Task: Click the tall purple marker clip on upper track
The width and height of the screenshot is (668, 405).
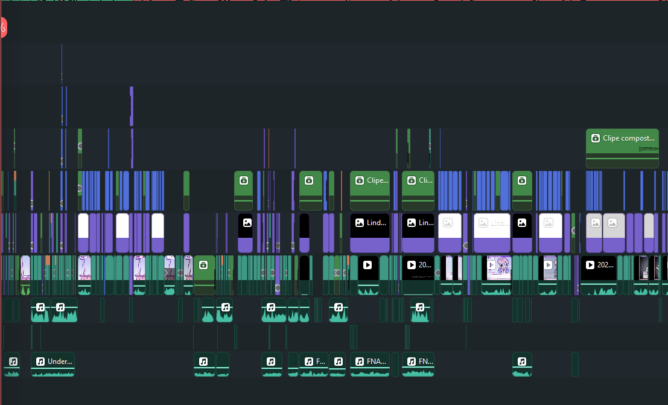Action: coord(131,110)
